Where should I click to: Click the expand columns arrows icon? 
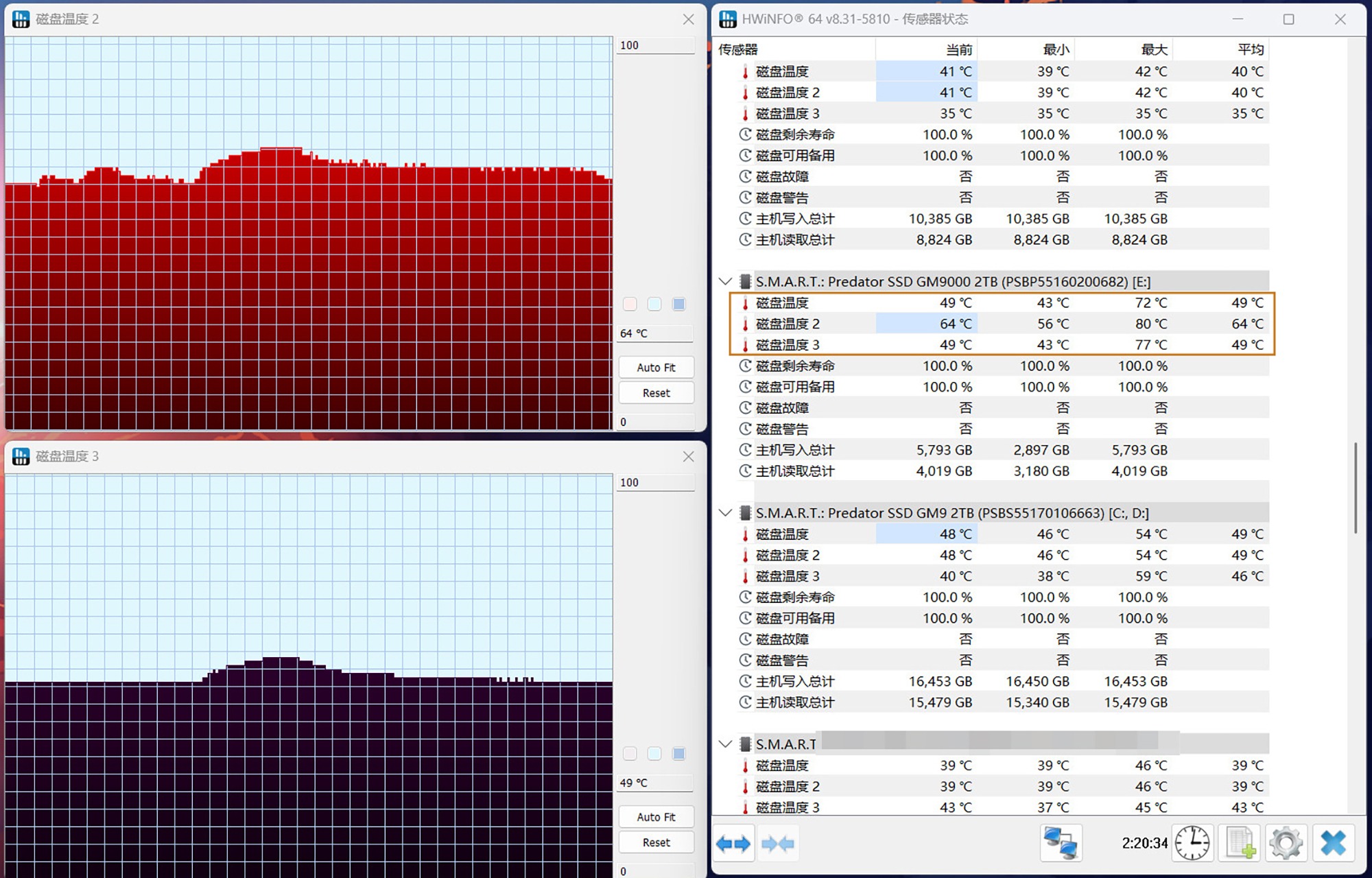coord(733,843)
